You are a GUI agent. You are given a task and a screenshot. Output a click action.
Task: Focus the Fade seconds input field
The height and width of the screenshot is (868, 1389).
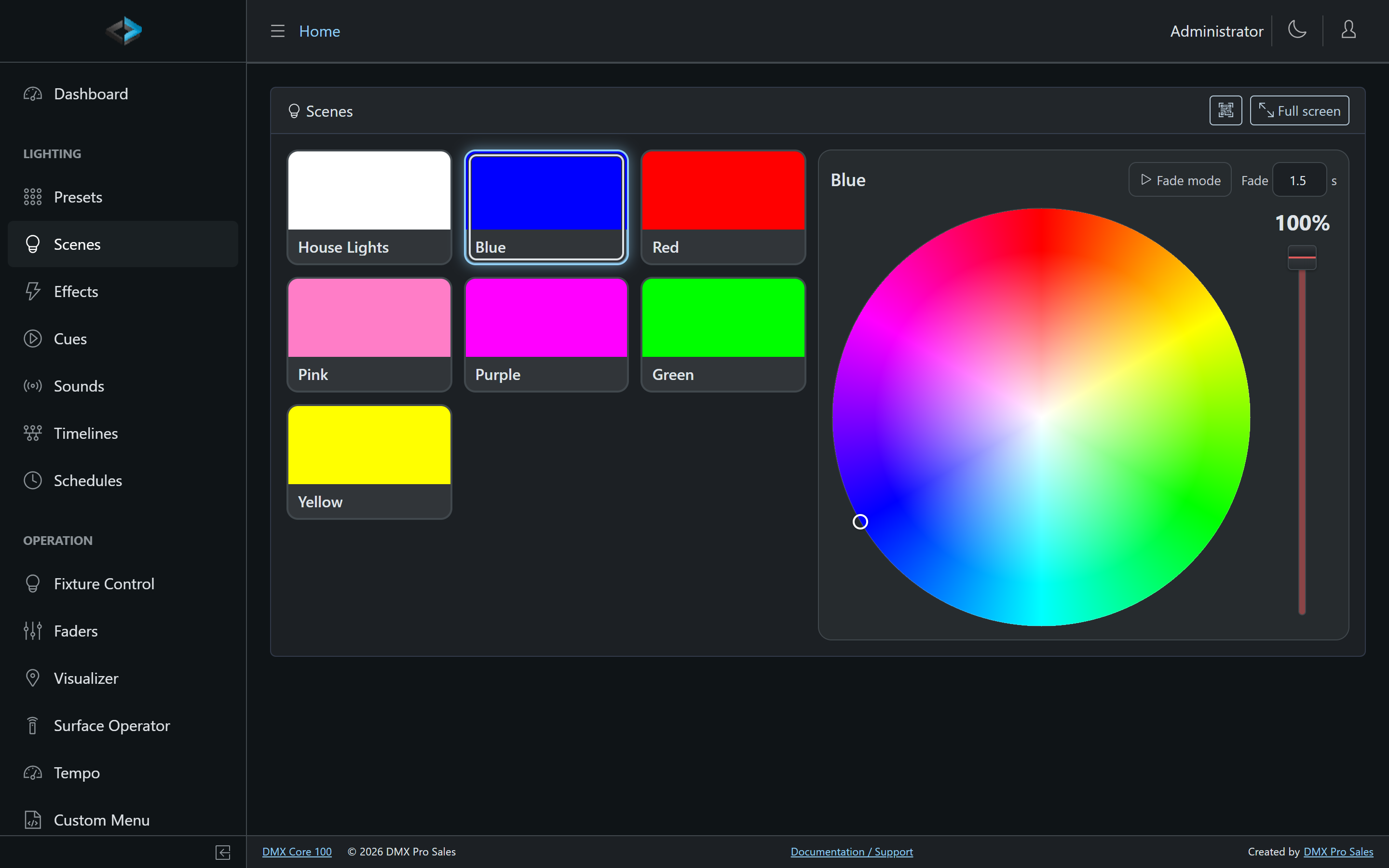[x=1299, y=180]
